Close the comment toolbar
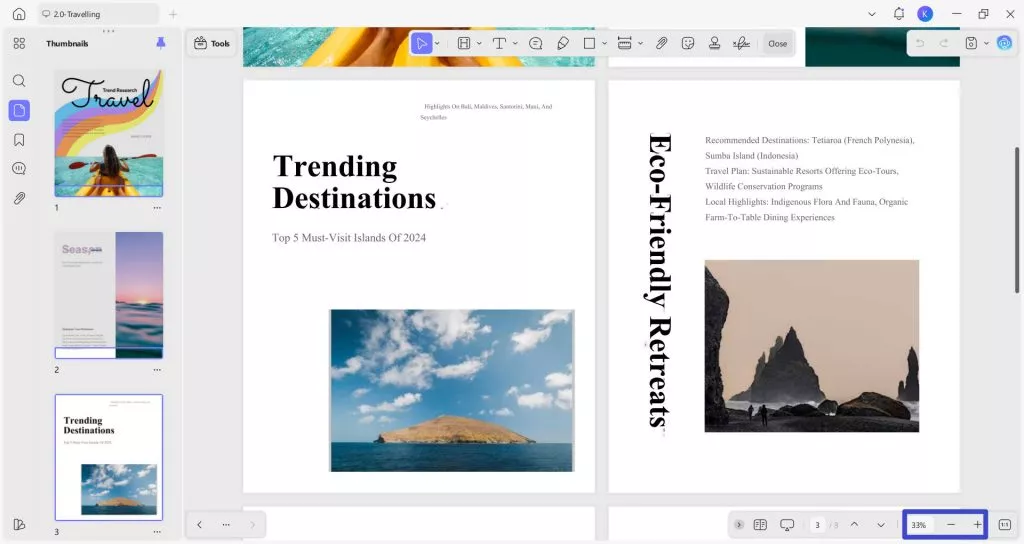The image size is (1024, 544). [777, 43]
